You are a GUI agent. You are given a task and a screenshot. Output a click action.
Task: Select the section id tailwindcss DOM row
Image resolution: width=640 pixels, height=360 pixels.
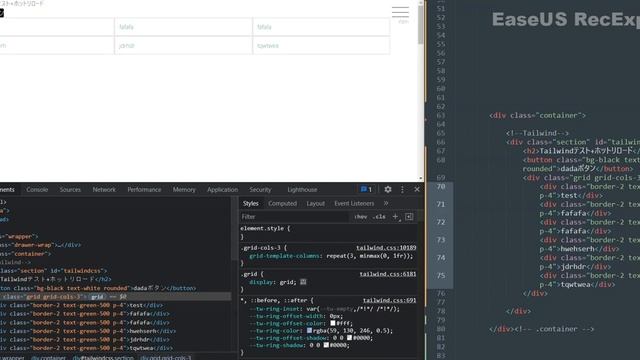(115, 271)
